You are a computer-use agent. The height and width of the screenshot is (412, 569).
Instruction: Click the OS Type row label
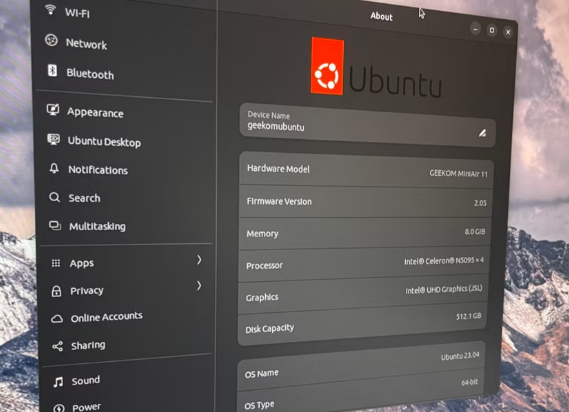point(259,405)
